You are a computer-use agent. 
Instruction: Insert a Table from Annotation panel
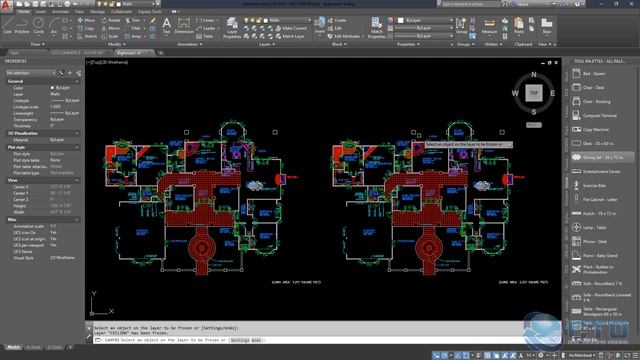pyautogui.click(x=204, y=36)
